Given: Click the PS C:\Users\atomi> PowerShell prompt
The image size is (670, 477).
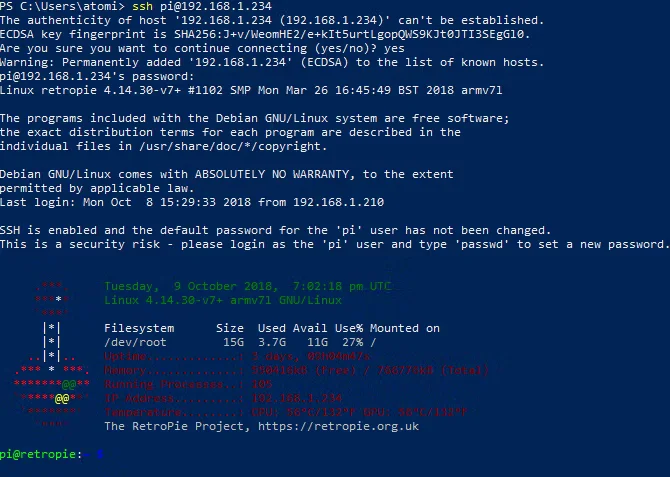Looking at the screenshot, I should tap(64, 6).
